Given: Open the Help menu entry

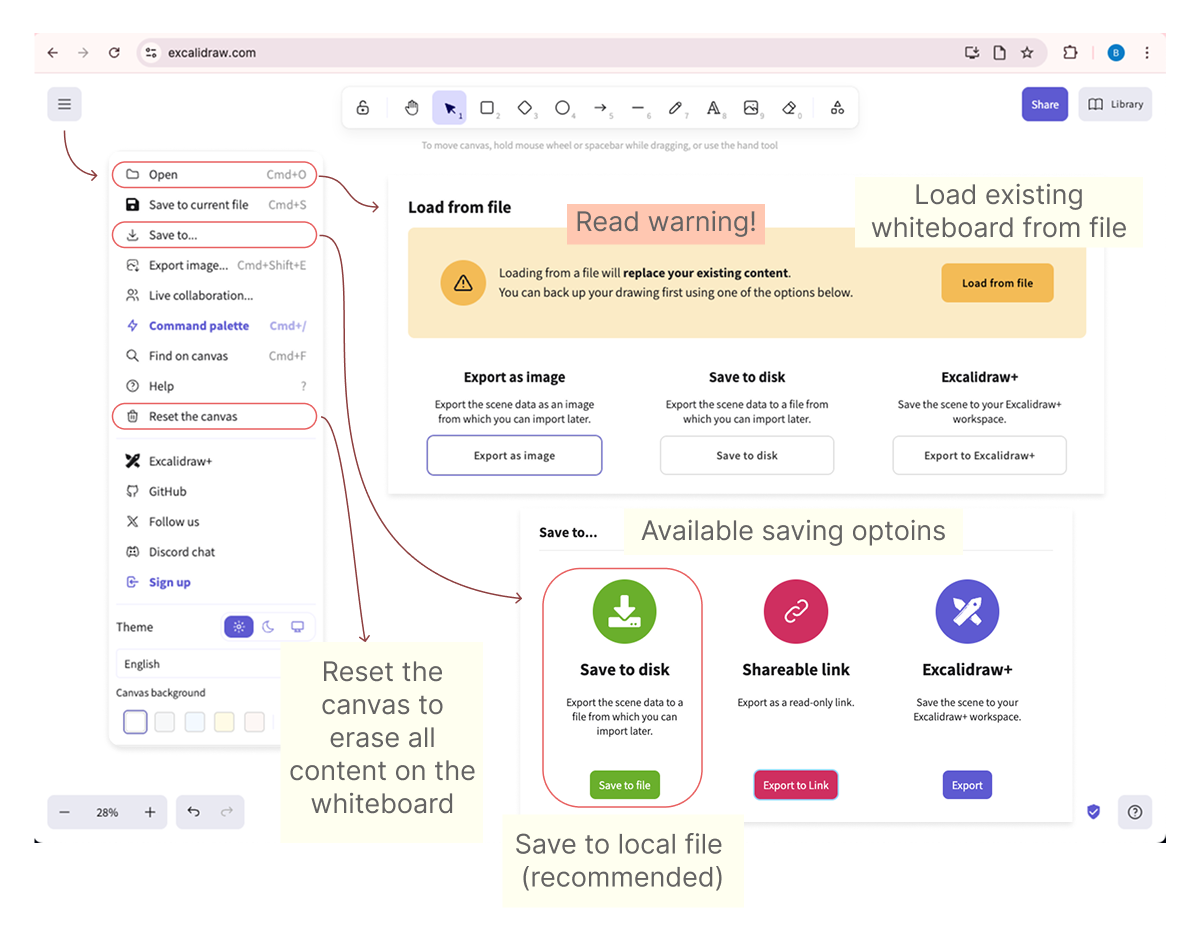Looking at the screenshot, I should (x=214, y=386).
